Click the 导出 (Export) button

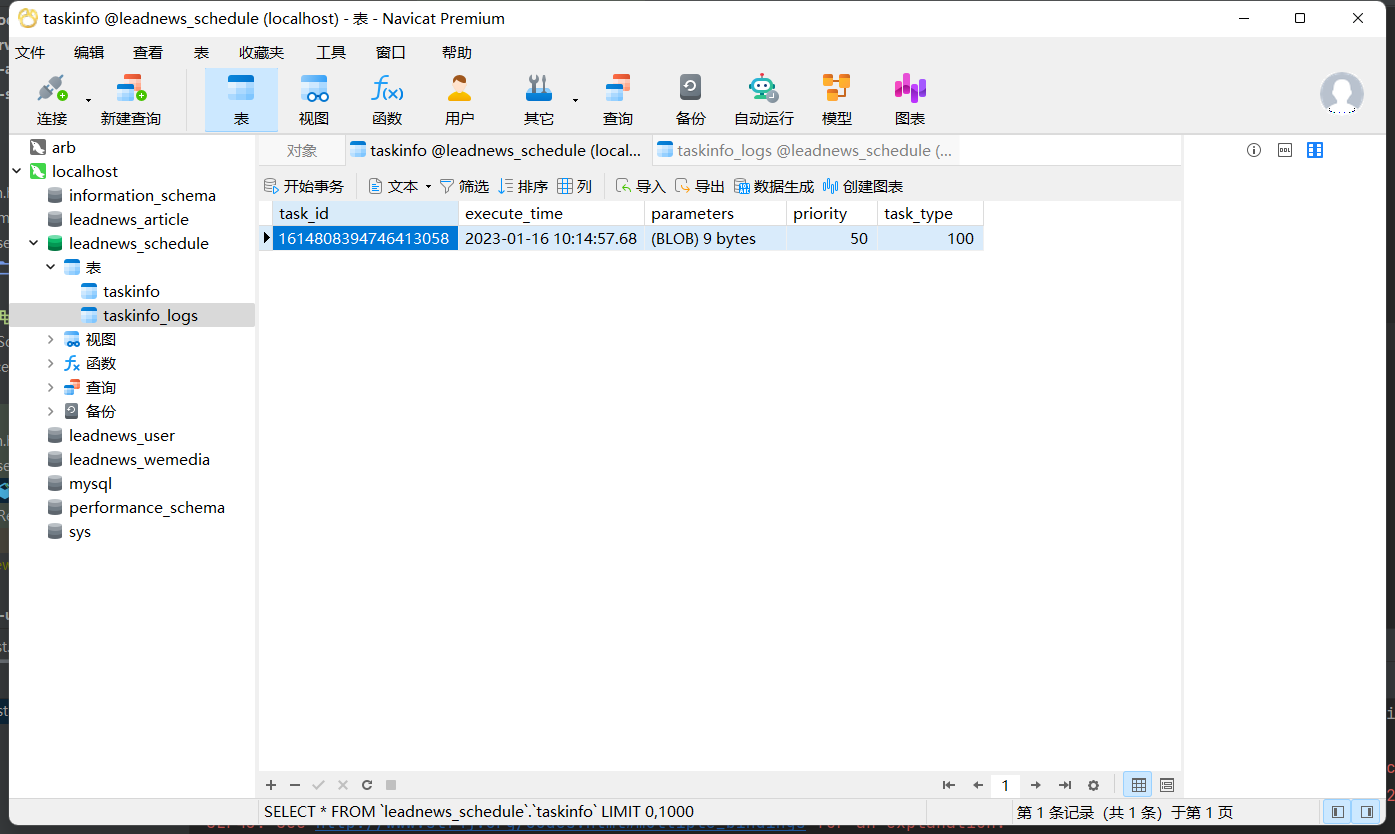(x=699, y=186)
